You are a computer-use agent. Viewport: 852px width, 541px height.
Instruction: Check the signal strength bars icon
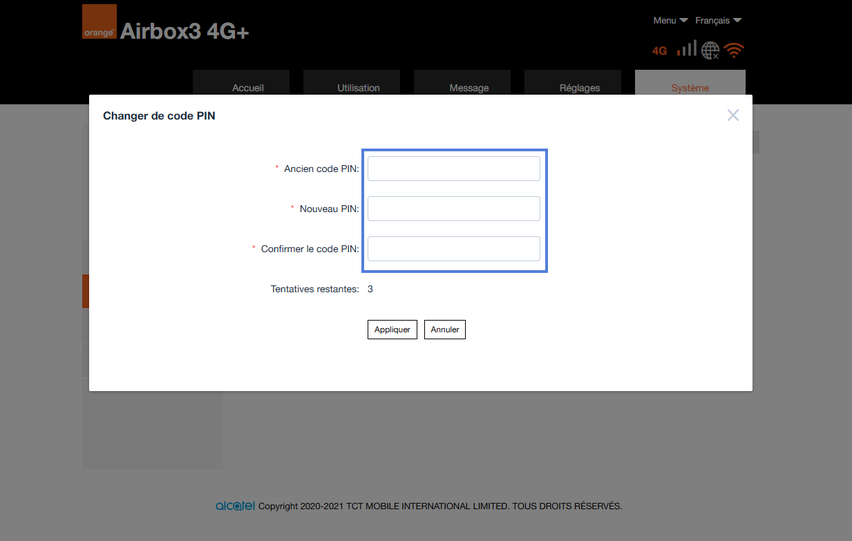tap(686, 49)
